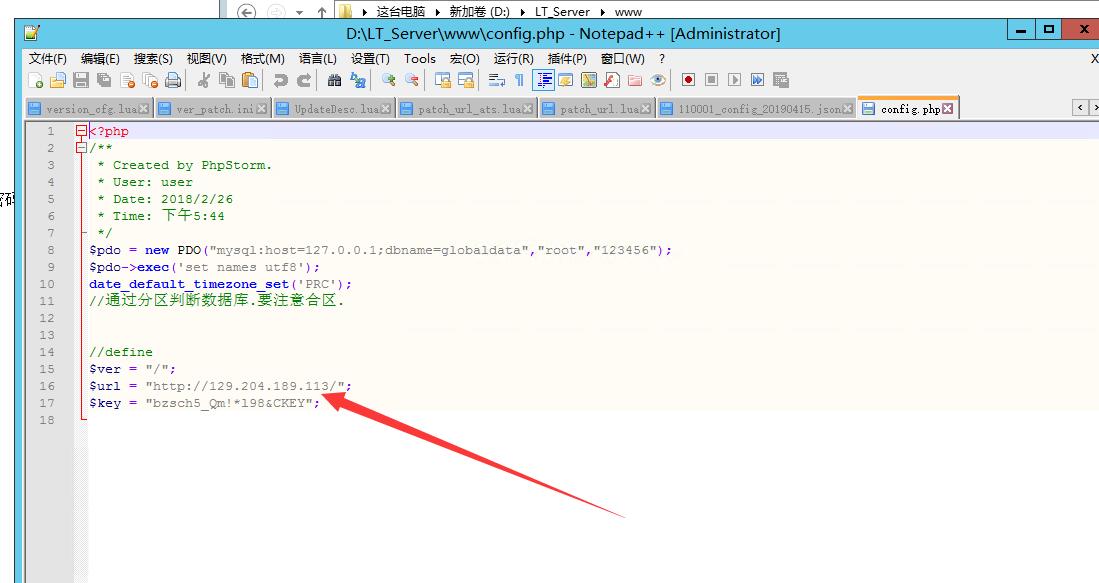Click the Print icon in toolbar
Viewport: 1099px width, 583px height.
(173, 81)
